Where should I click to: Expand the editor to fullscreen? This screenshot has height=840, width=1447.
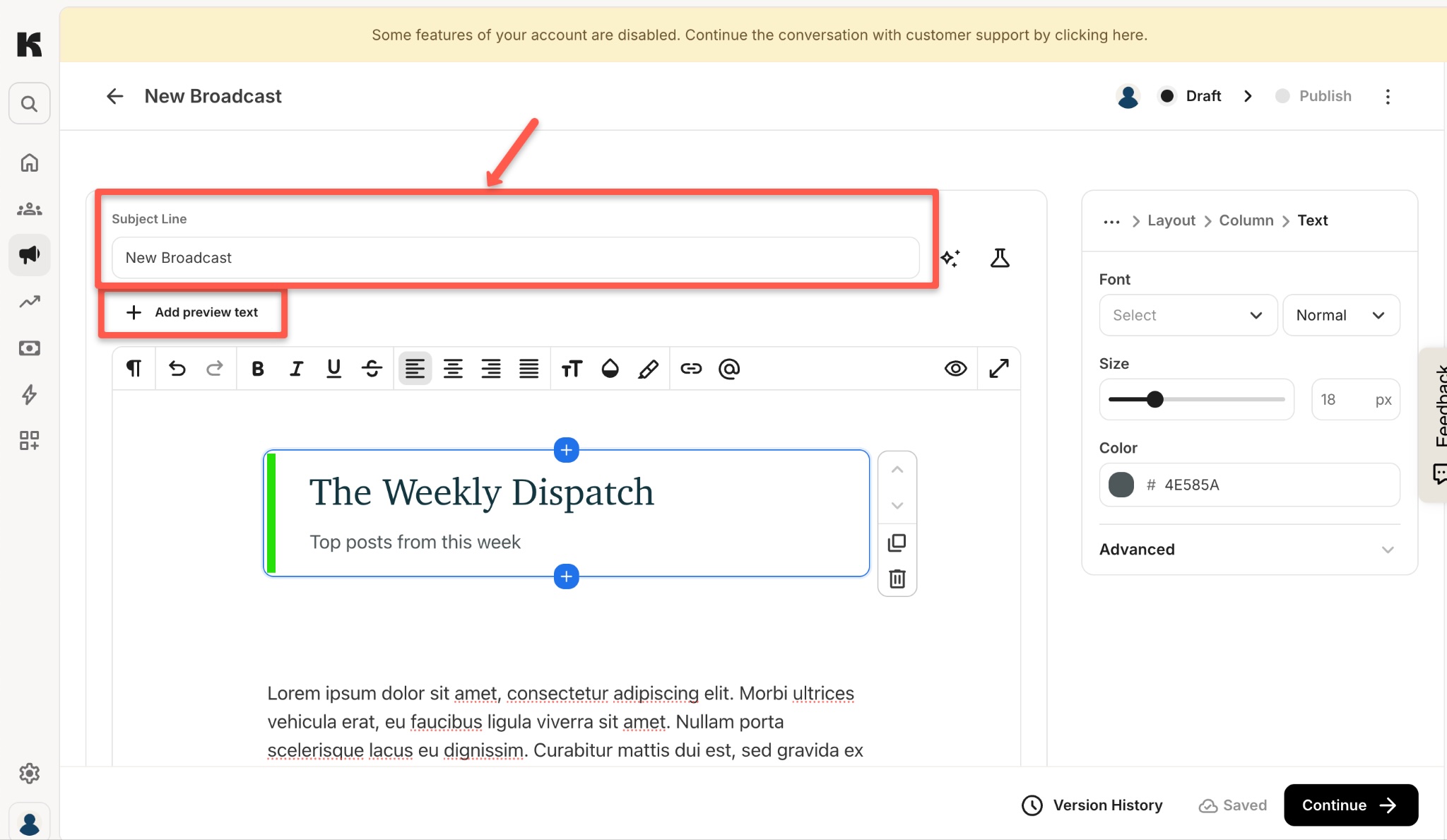click(x=999, y=368)
